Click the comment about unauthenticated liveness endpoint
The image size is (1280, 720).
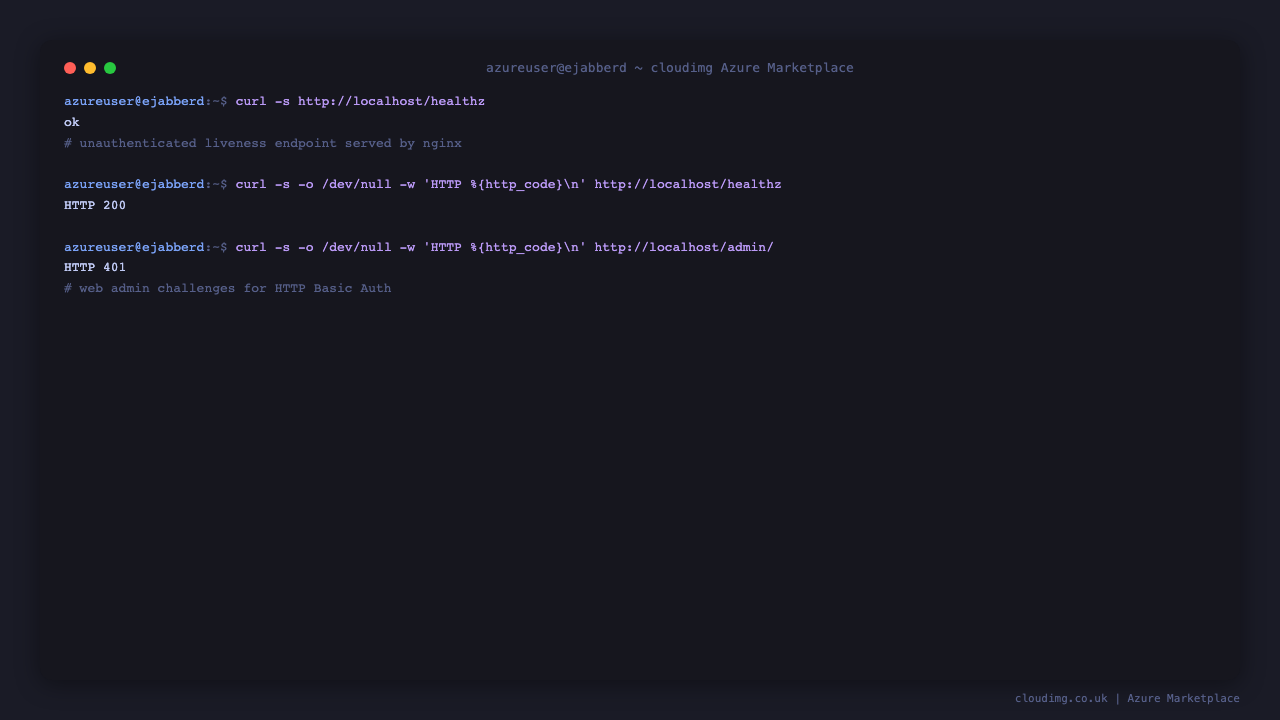[263, 144]
